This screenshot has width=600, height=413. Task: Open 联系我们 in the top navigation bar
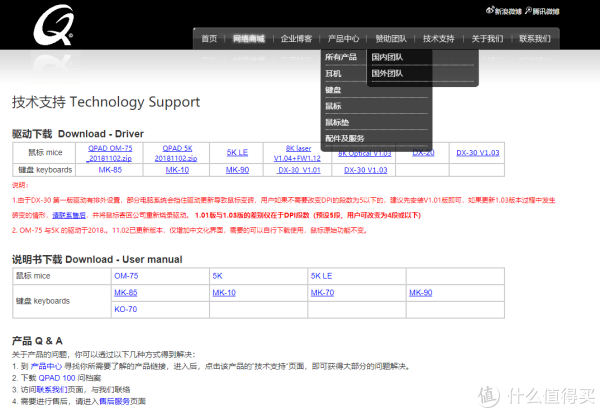pos(535,38)
